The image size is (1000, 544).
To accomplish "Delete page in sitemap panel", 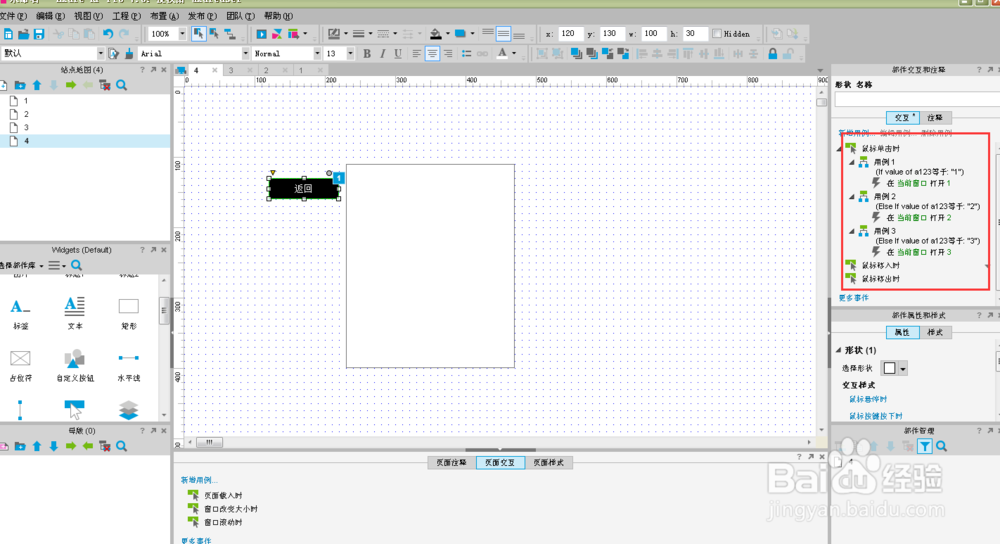I will pyautogui.click(x=105, y=85).
